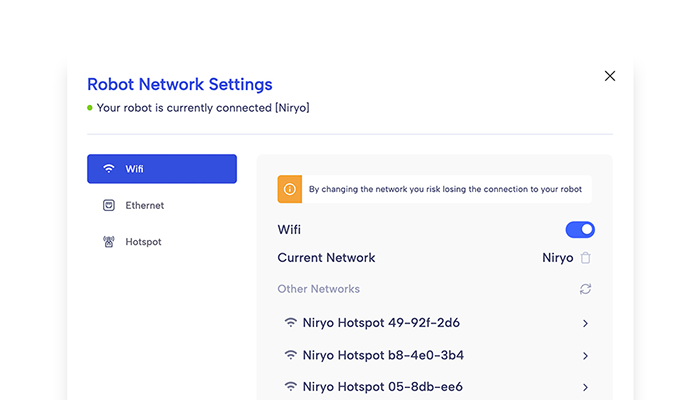Click the 'Robot Network Settings' title
This screenshot has height=400, width=700.
point(179,84)
